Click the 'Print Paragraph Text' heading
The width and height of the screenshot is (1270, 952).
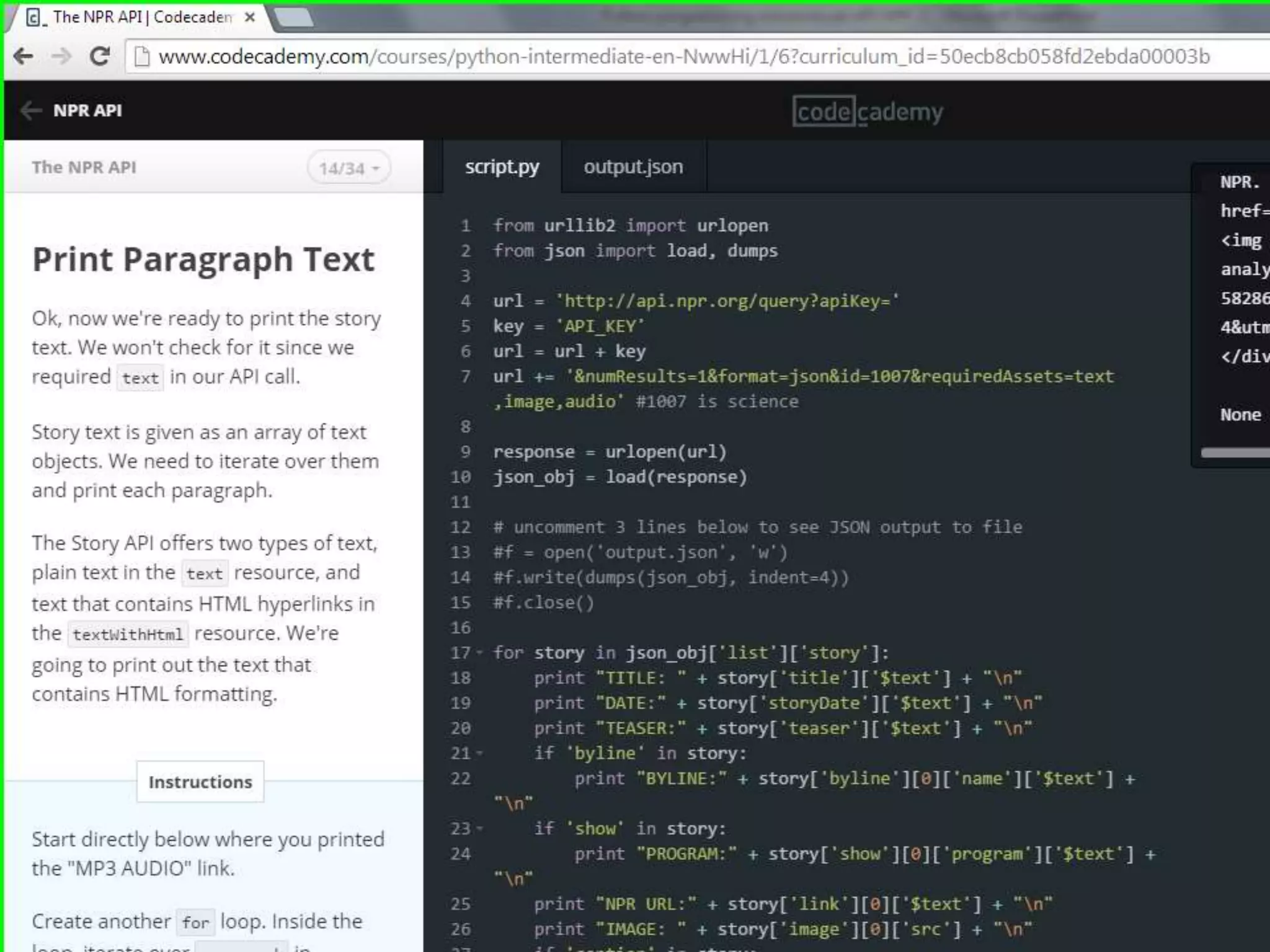203,259
